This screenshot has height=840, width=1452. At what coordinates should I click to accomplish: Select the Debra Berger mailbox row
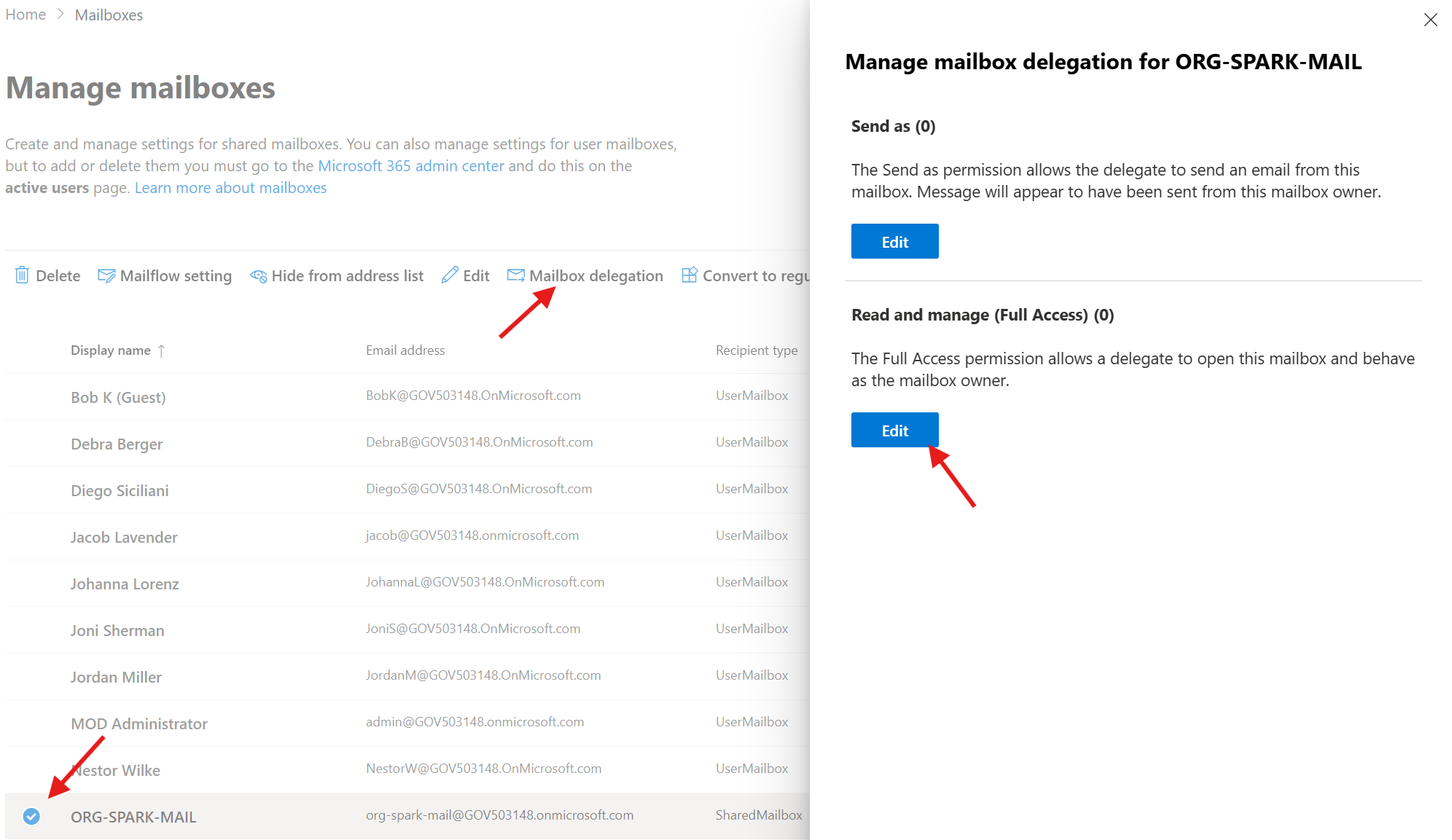(x=117, y=444)
